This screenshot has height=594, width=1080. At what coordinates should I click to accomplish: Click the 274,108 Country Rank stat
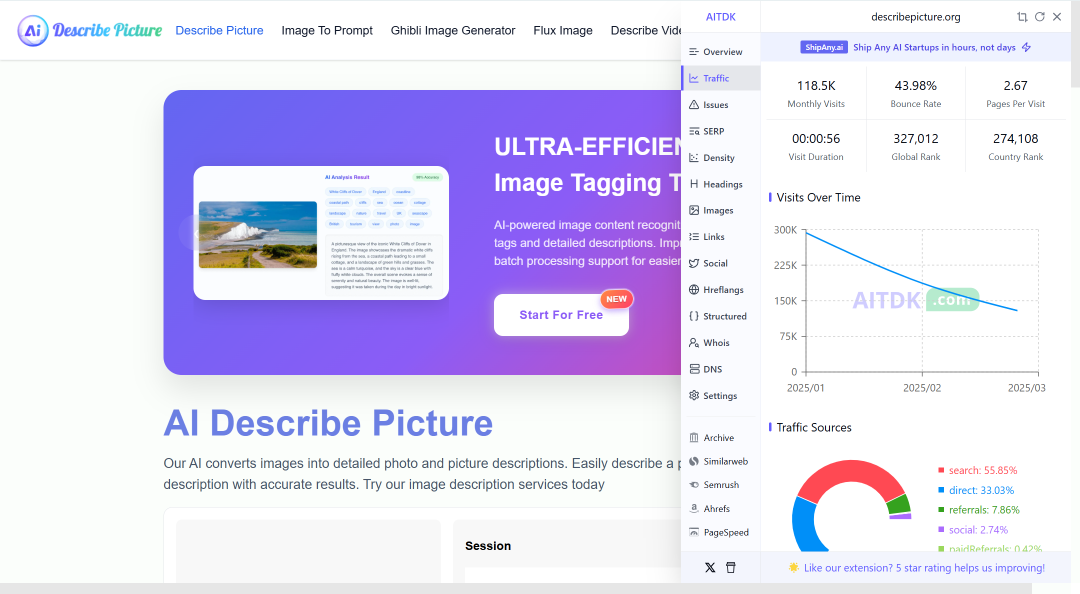tap(1015, 147)
